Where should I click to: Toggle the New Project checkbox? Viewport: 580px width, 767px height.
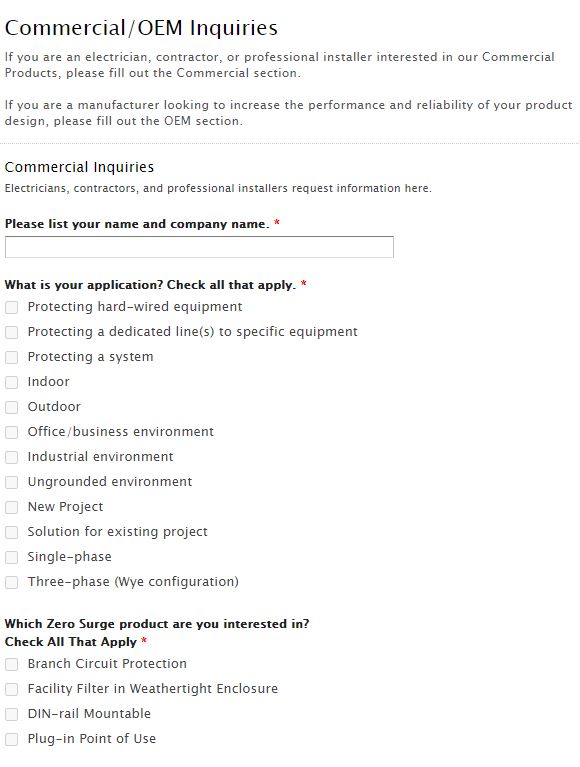pos(11,507)
